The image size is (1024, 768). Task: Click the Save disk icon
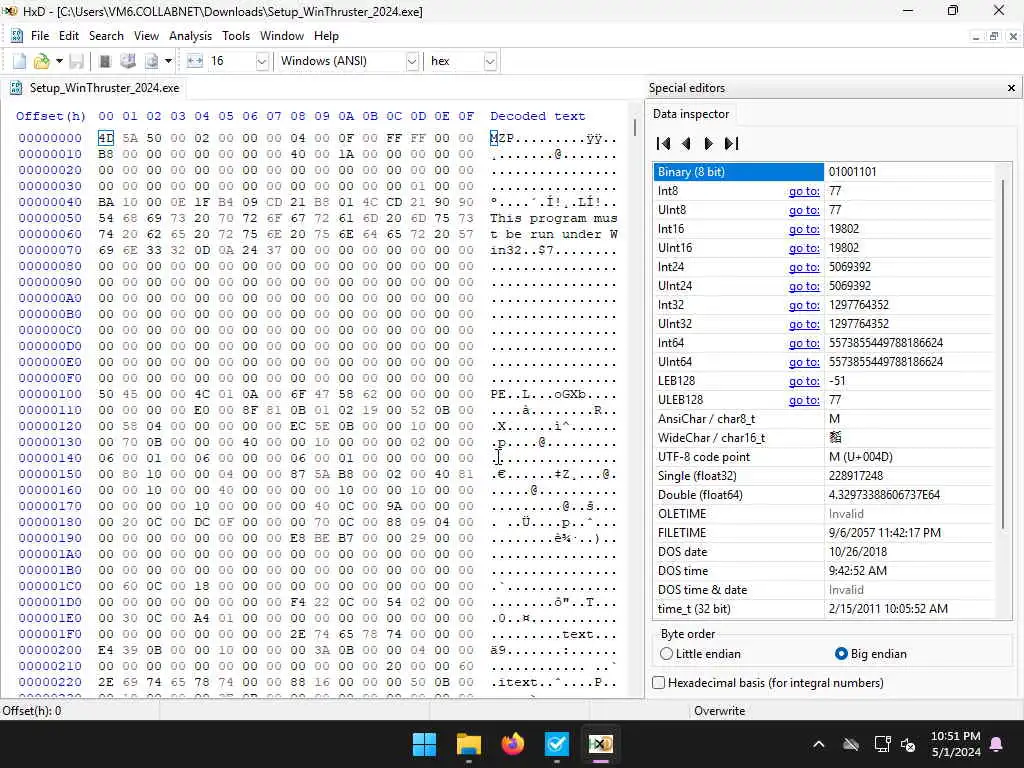point(76,61)
